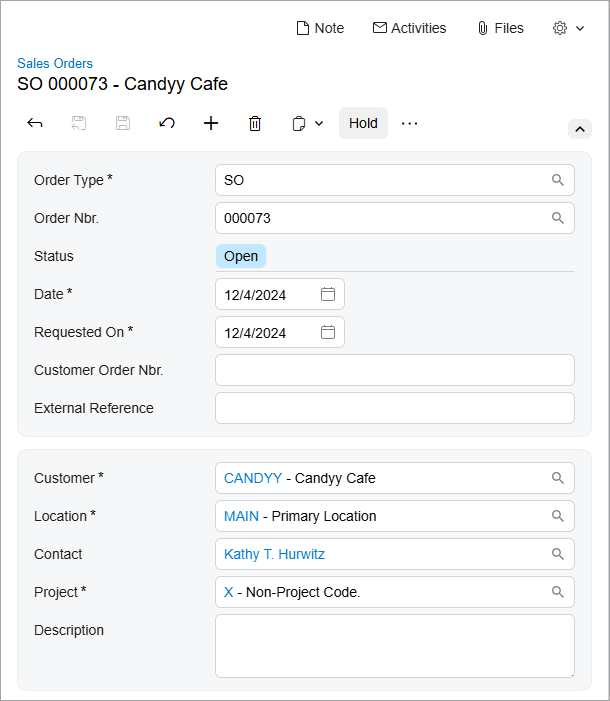The width and height of the screenshot is (610, 701).
Task: Click into the Description text area
Action: pos(394,646)
